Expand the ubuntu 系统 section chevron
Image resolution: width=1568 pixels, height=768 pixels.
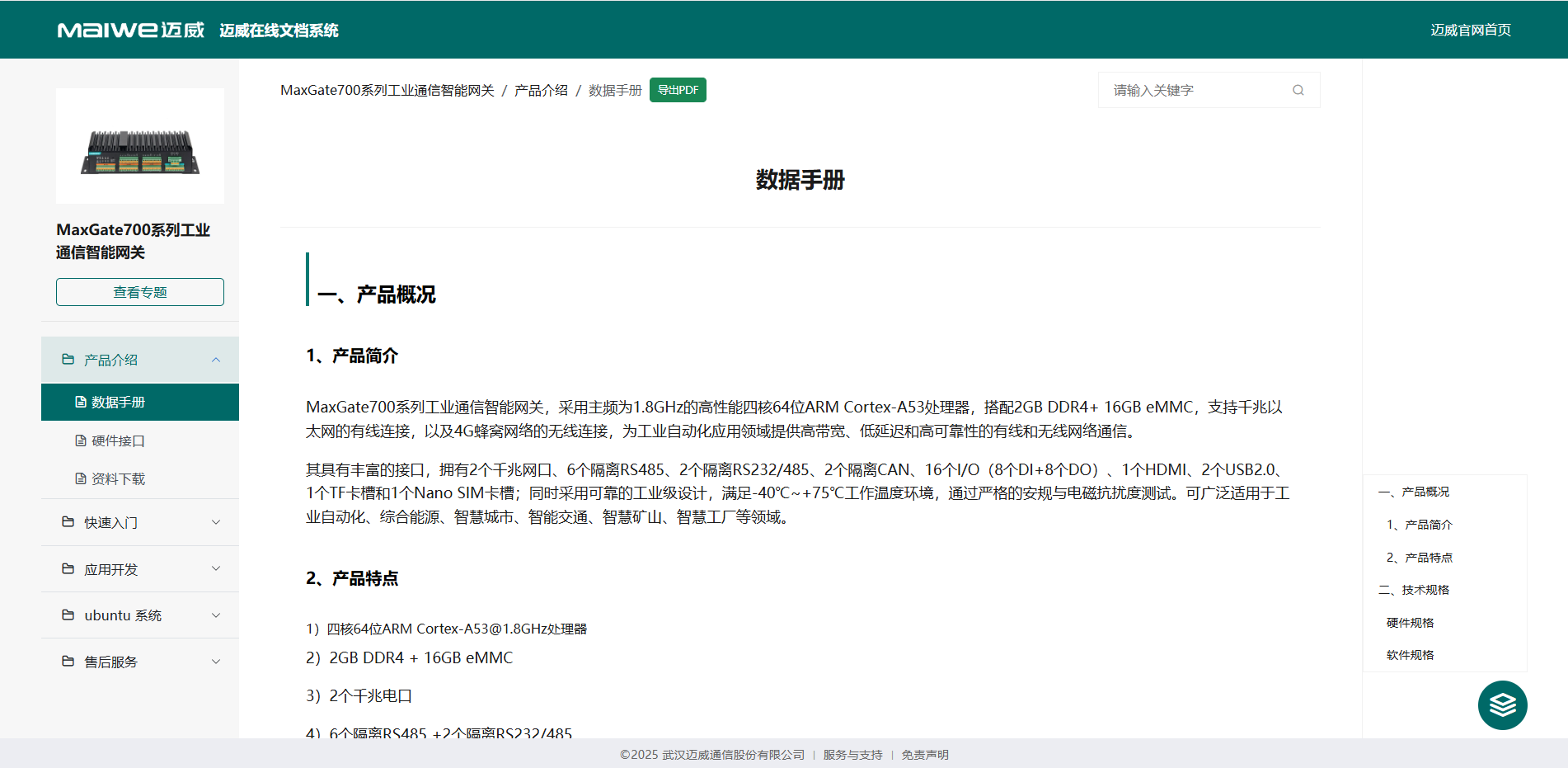point(216,615)
